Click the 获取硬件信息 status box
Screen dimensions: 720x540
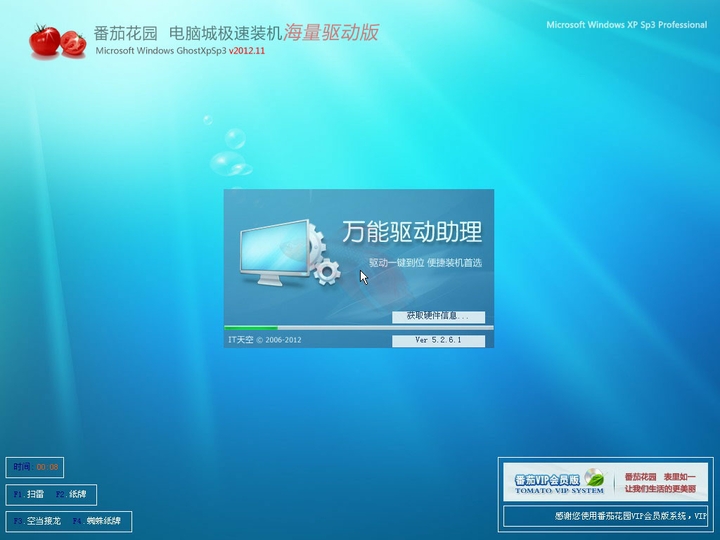[x=438, y=316]
